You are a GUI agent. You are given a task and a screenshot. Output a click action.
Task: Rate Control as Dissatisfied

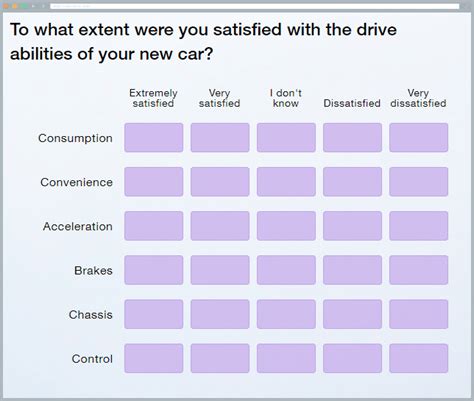352,358
